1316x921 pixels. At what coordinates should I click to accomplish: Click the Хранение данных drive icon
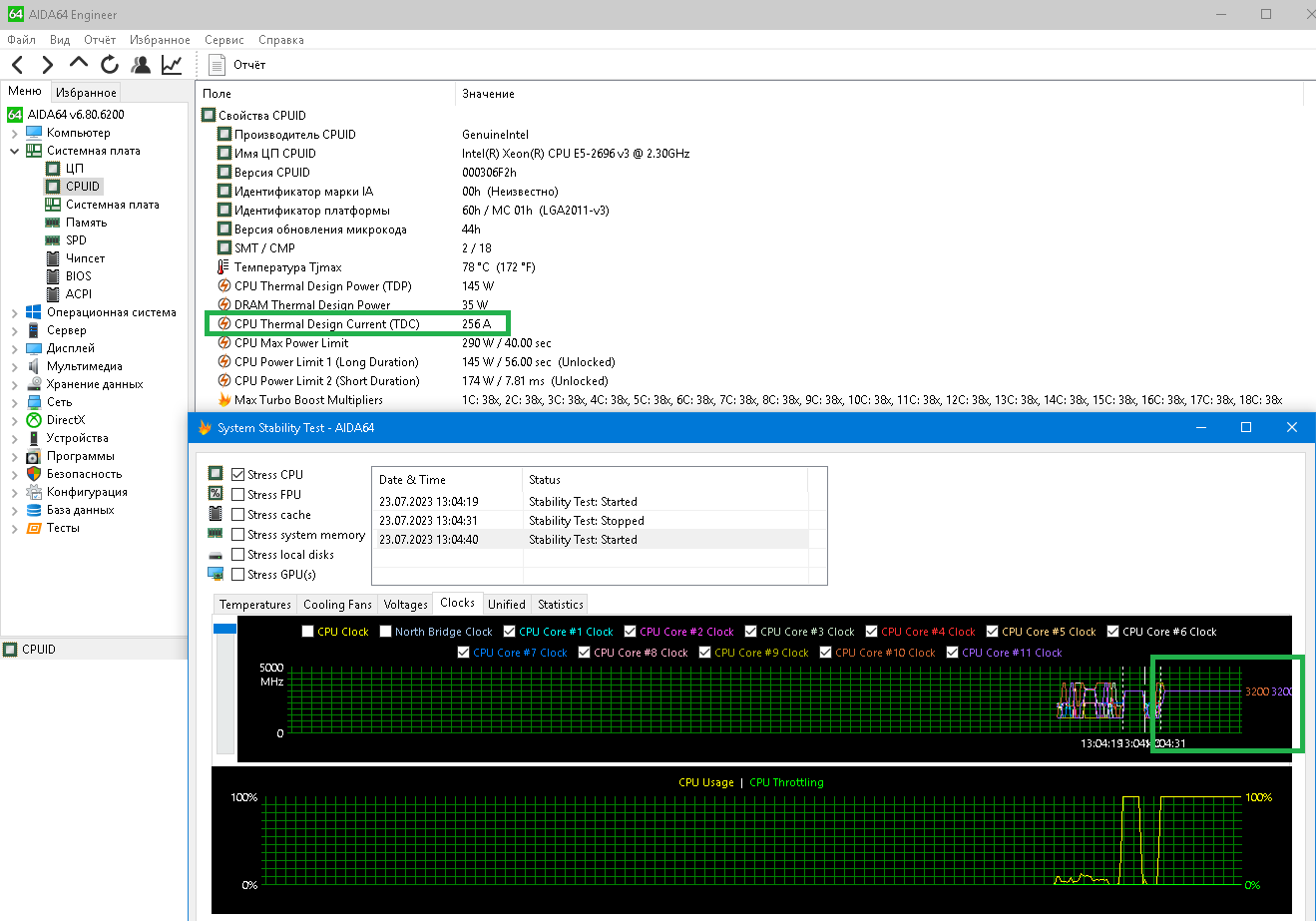pyautogui.click(x=34, y=384)
